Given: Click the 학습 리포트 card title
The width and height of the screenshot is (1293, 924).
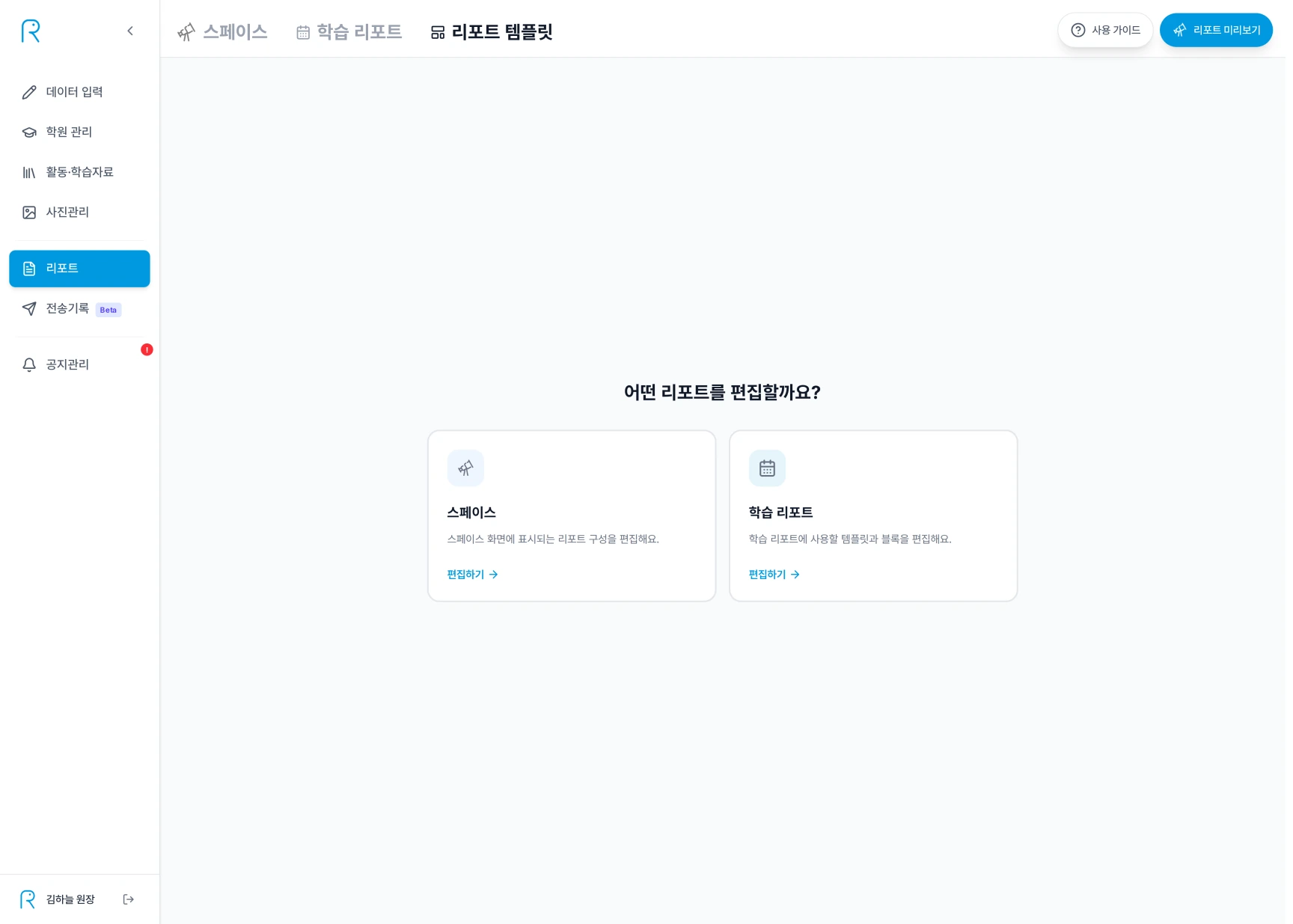Looking at the screenshot, I should (x=780, y=513).
